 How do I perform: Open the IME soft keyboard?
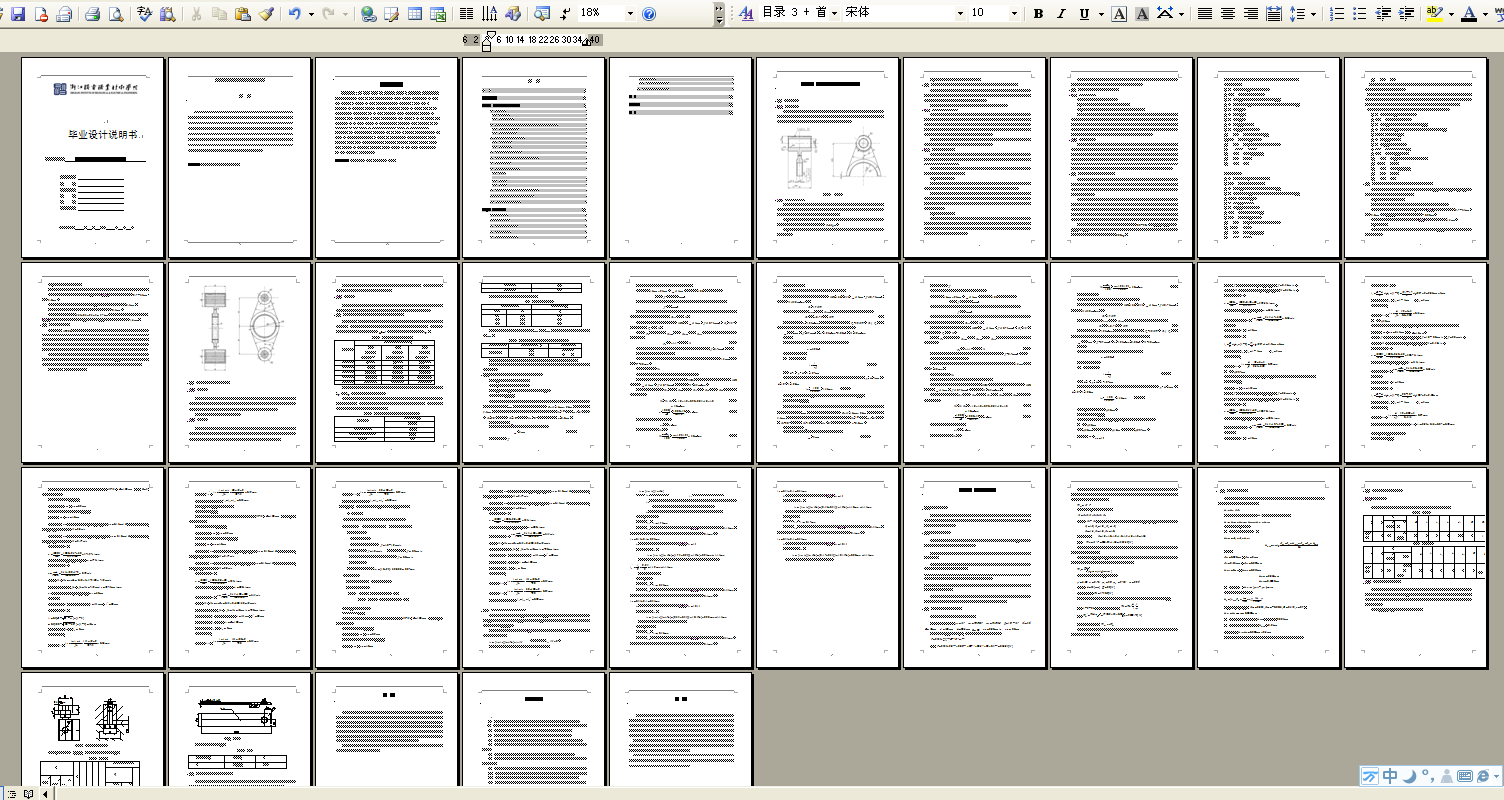tap(1465, 776)
